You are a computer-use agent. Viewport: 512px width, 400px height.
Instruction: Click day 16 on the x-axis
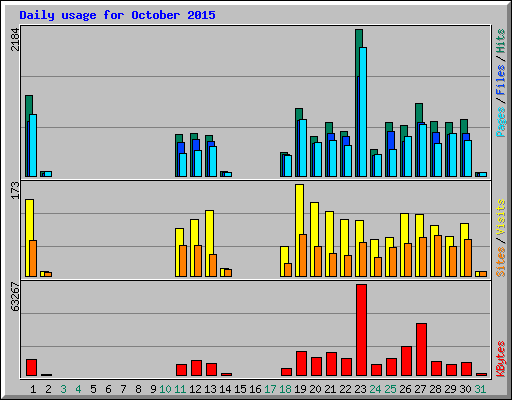[255, 389]
